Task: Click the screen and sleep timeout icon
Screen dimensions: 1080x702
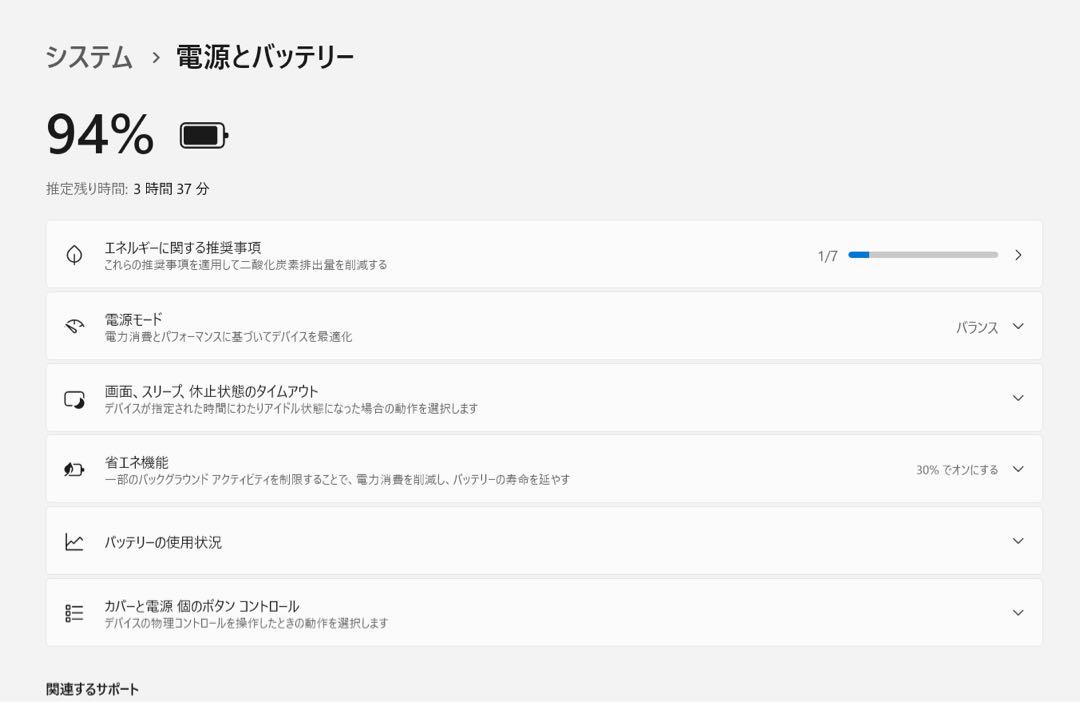Action: pos(74,399)
